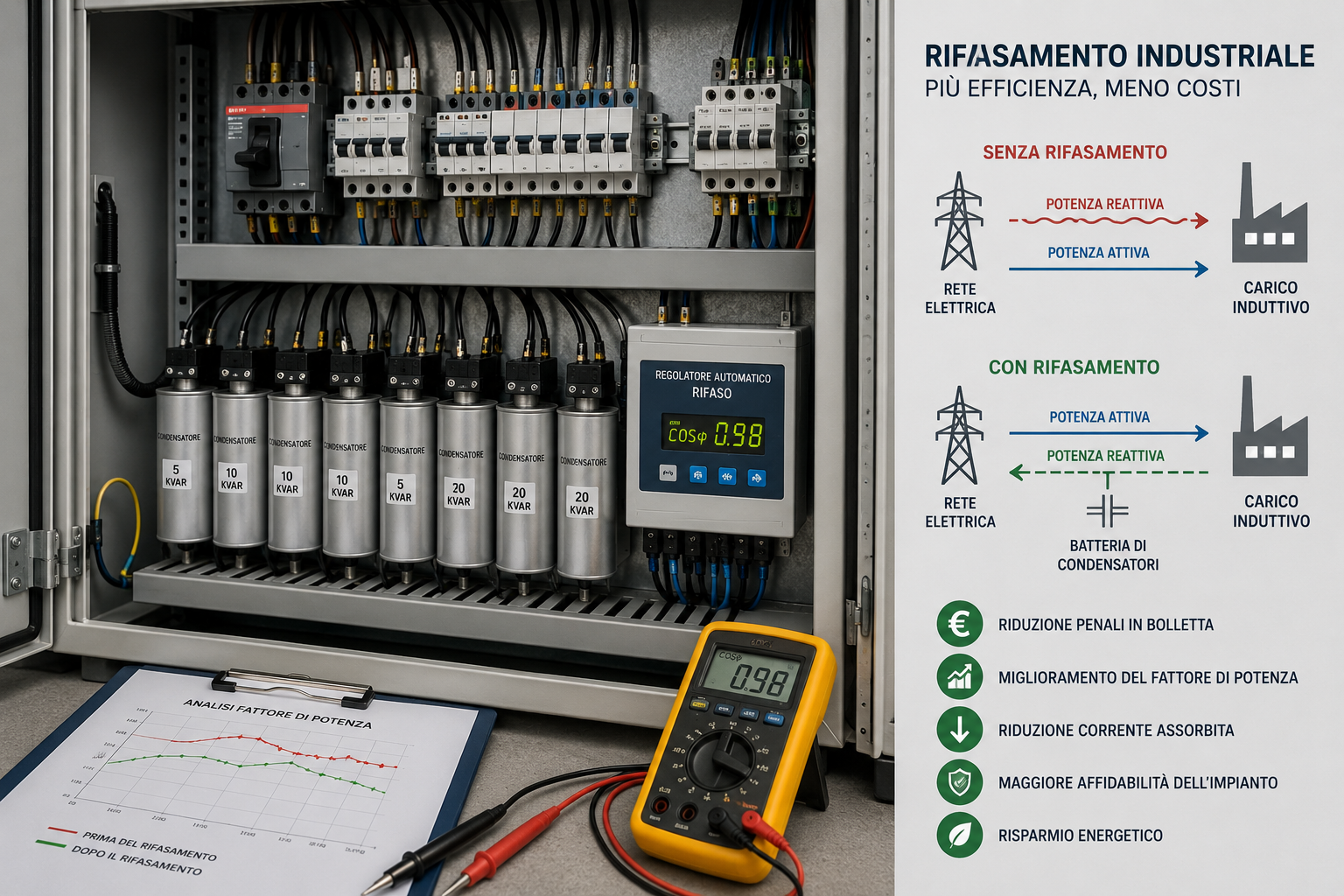Click "MIGLIORAMENTO DEL FATTORE DI POTENZA" text
The image size is (1344, 896).
click(1148, 677)
